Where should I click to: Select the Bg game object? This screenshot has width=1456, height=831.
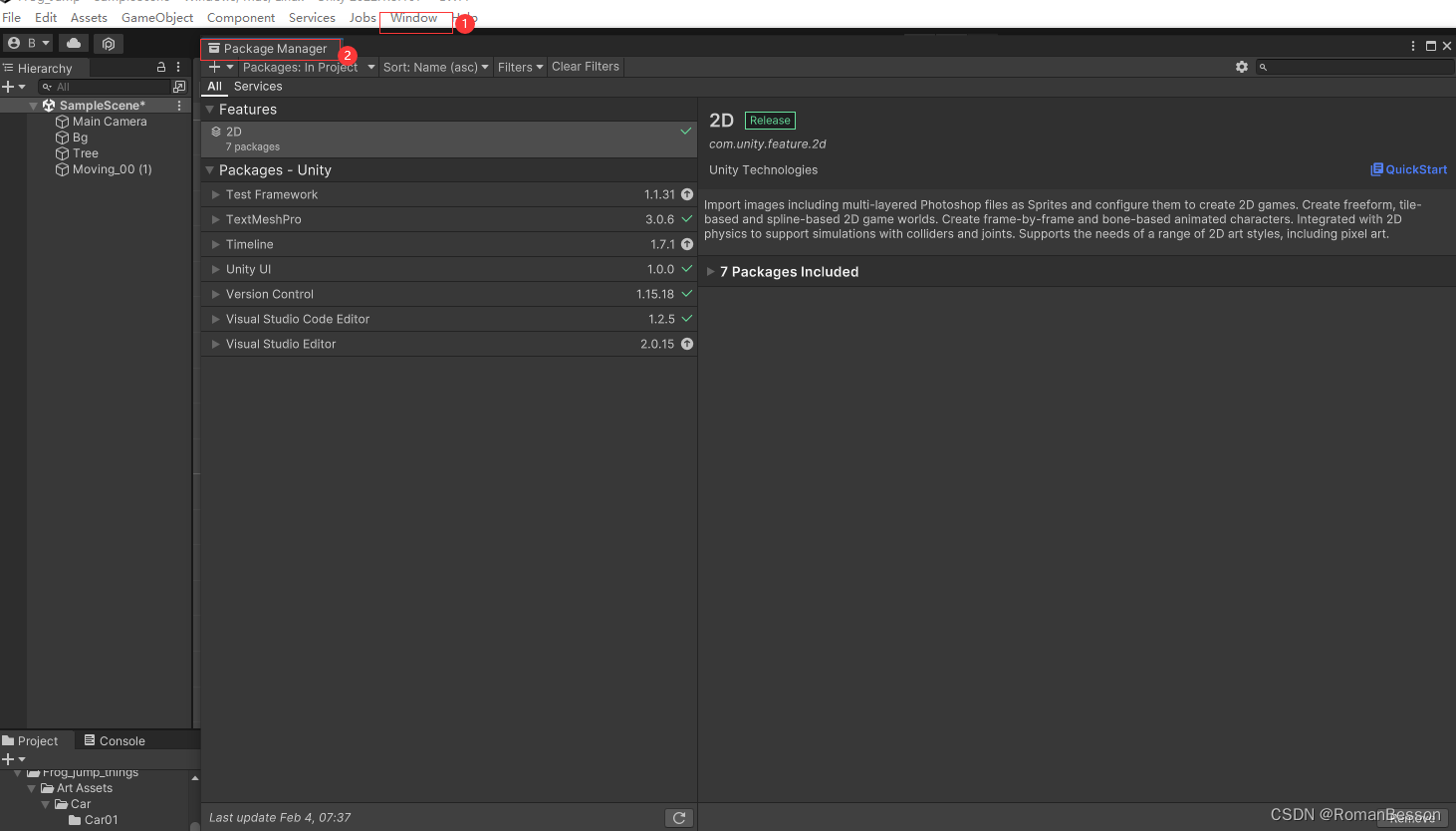[80, 138]
